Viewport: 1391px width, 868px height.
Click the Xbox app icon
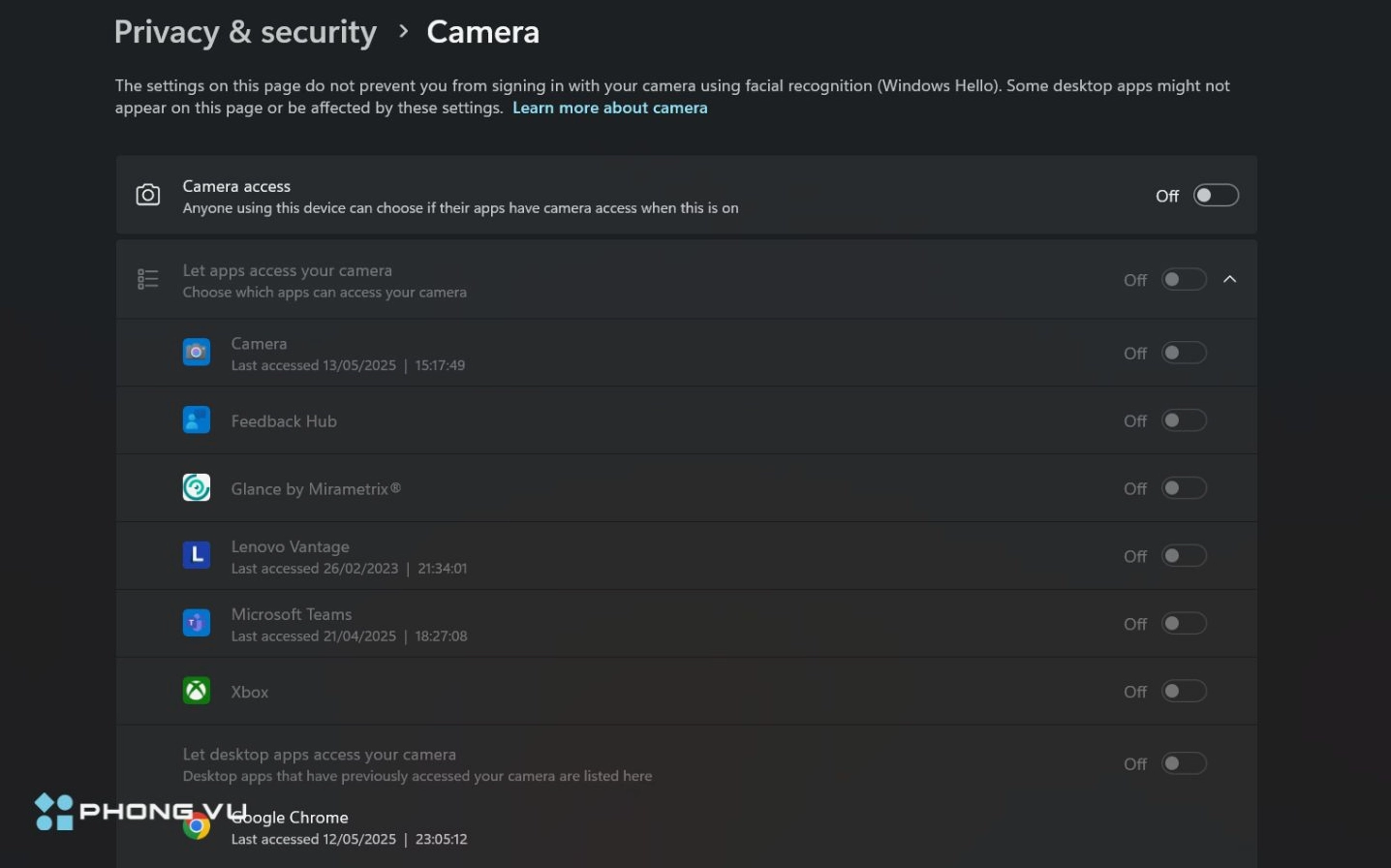coord(197,691)
